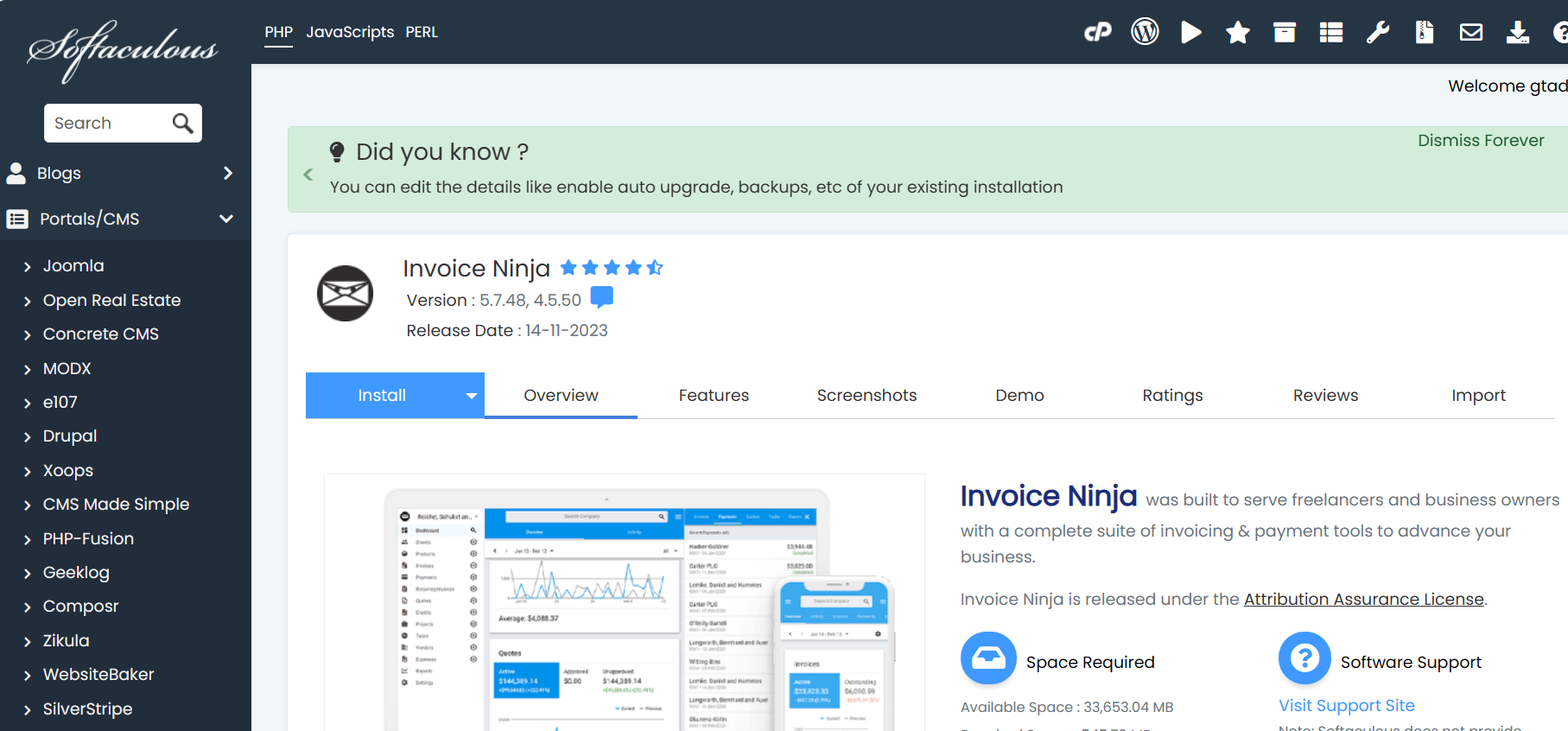Viewport: 1568px width, 731px height.
Task: Click Available Space 33,653.04 MB text
Action: 1067,707
